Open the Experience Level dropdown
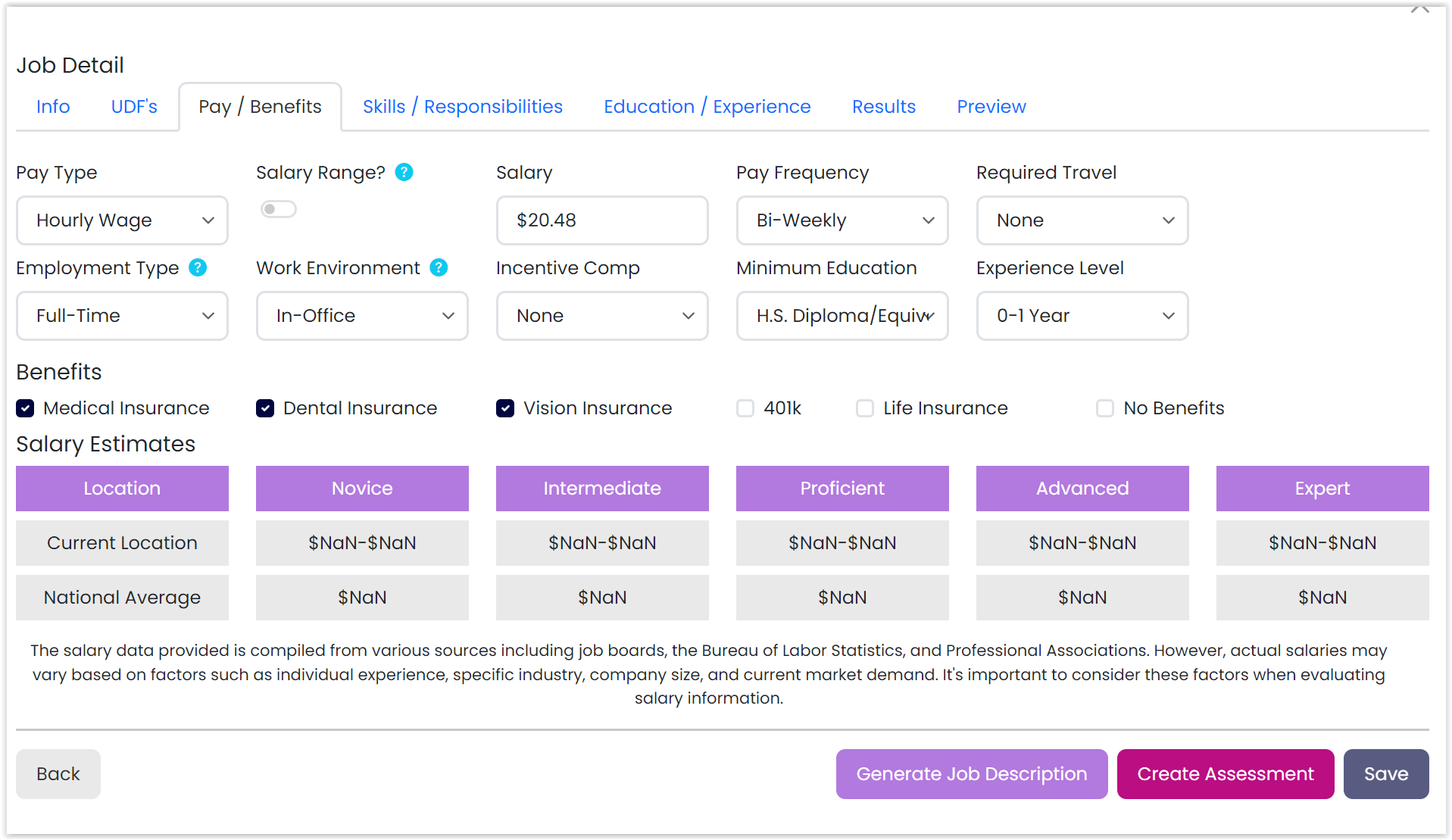Viewport: 1452px width, 840px height. (x=1082, y=316)
